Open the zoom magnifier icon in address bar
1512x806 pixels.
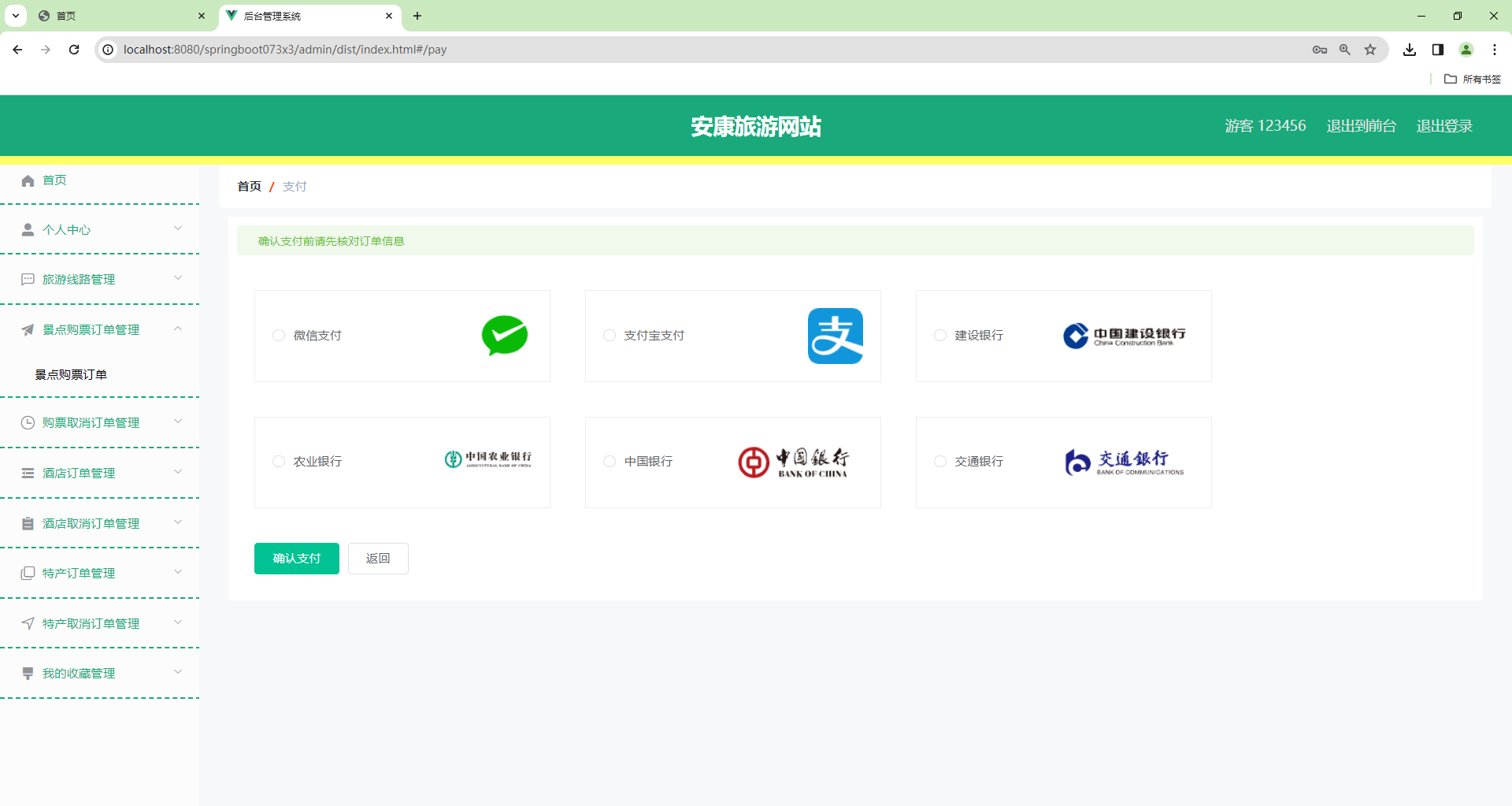pos(1345,50)
